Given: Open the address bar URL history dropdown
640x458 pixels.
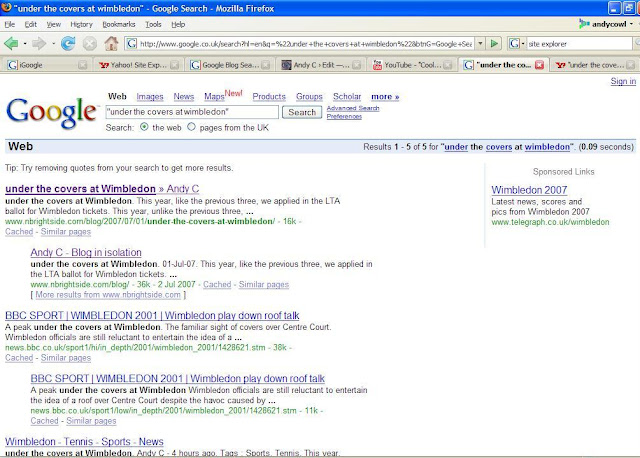Looking at the screenshot, I should (480, 43).
